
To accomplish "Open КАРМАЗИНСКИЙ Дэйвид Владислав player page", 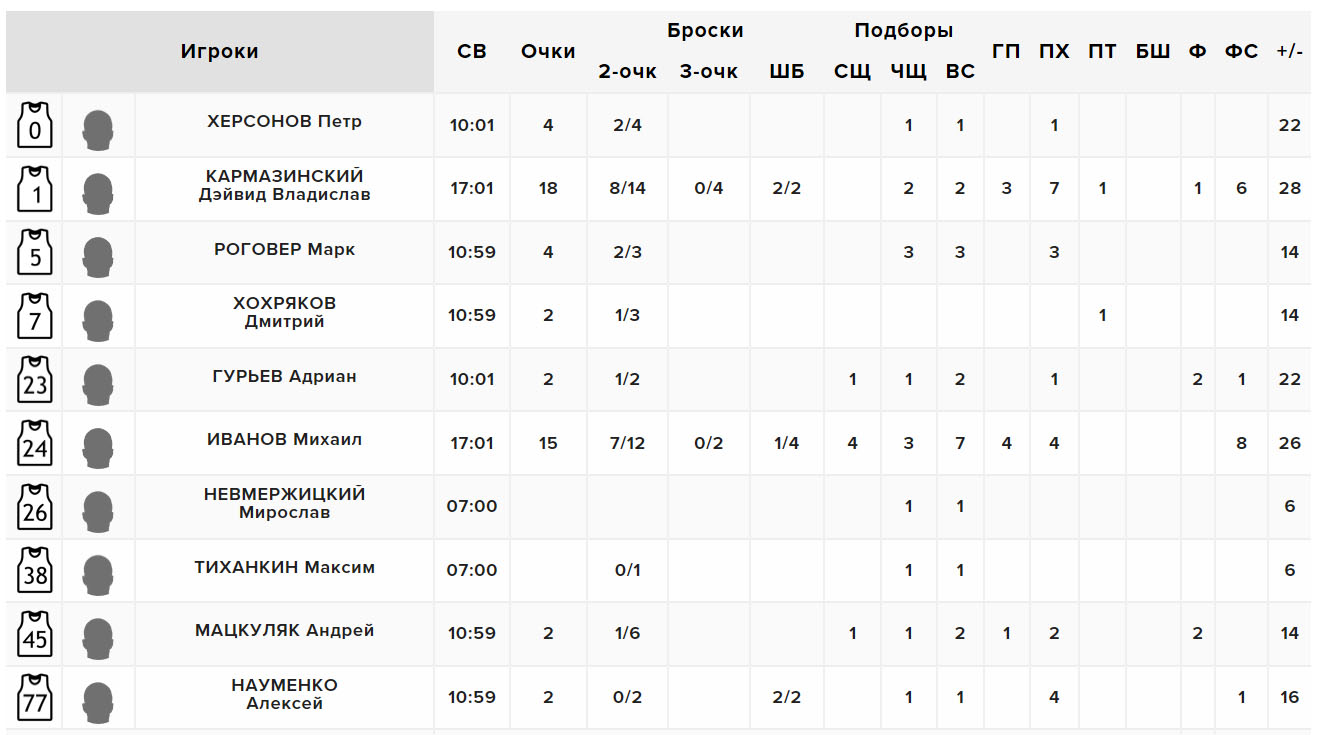I will click(x=284, y=186).
